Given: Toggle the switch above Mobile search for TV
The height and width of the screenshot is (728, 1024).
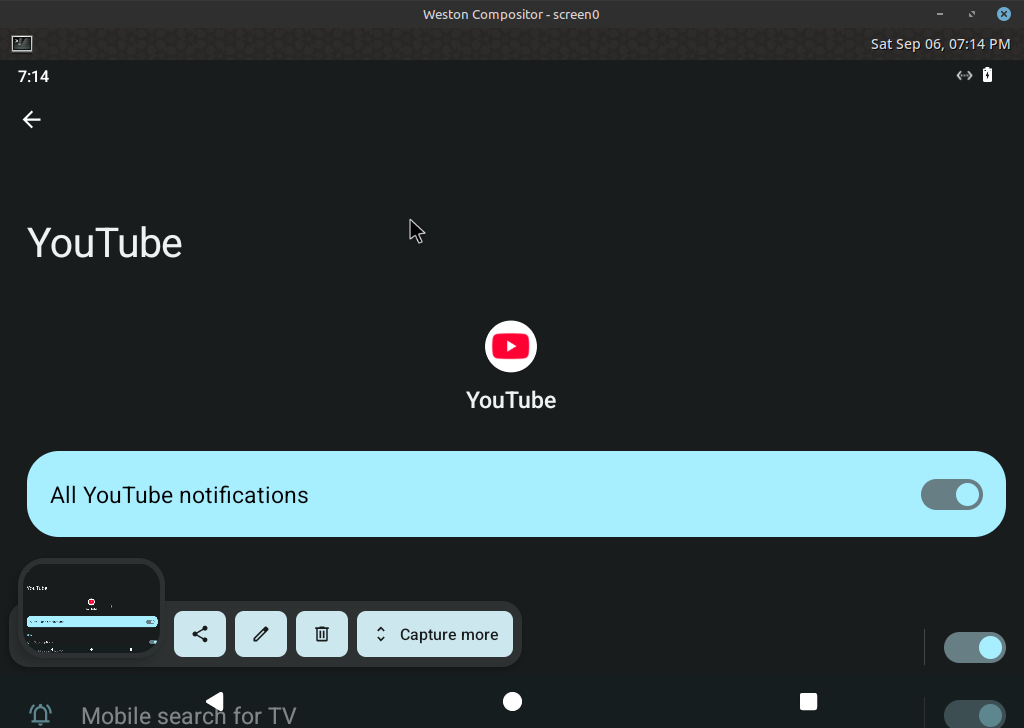Looking at the screenshot, I should coord(974,648).
